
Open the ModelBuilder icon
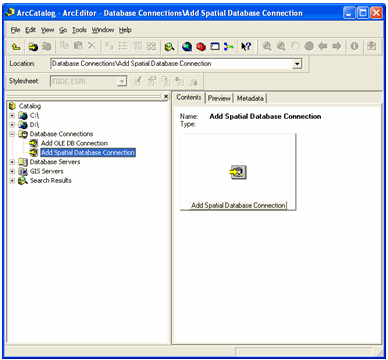click(229, 47)
